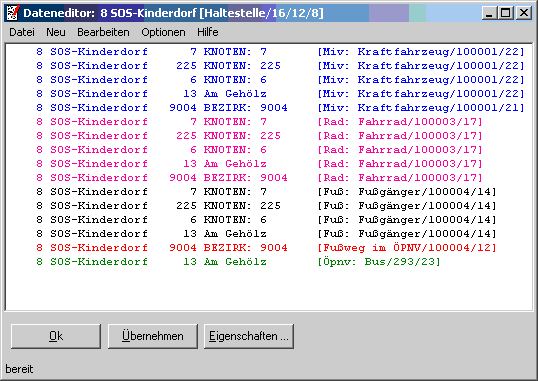The width and height of the screenshot is (538, 381).
Task: Open the Optionen menu
Action: [163, 32]
